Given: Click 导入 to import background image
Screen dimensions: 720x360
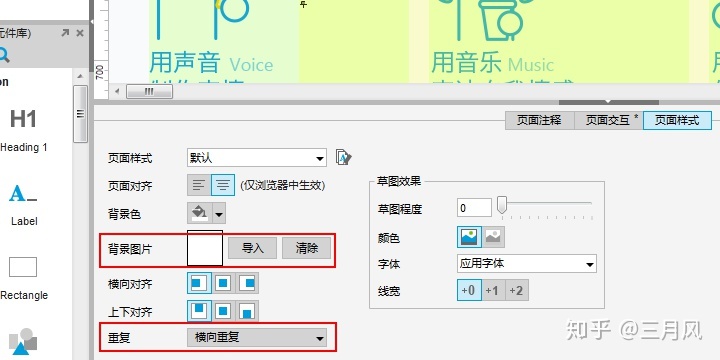Looking at the screenshot, I should tap(253, 248).
